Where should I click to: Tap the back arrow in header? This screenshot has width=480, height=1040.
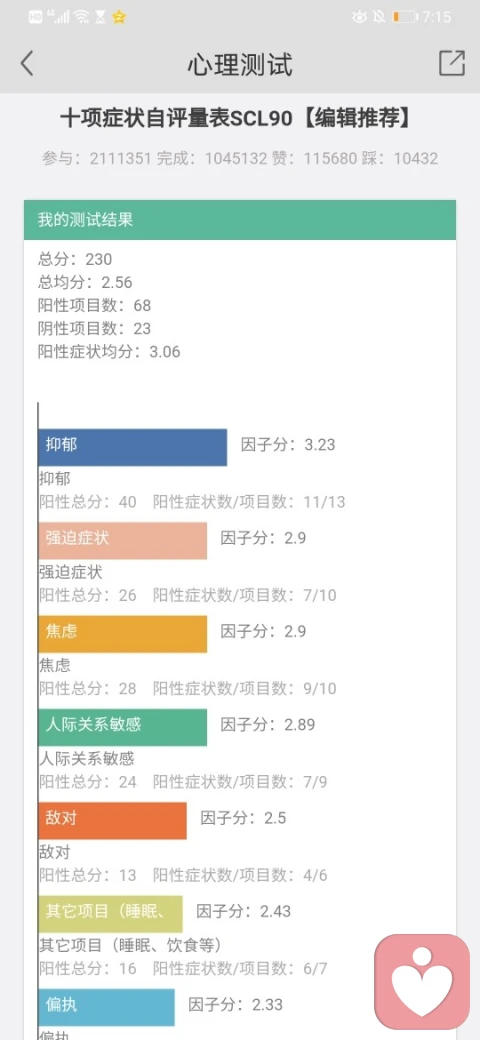click(x=27, y=64)
